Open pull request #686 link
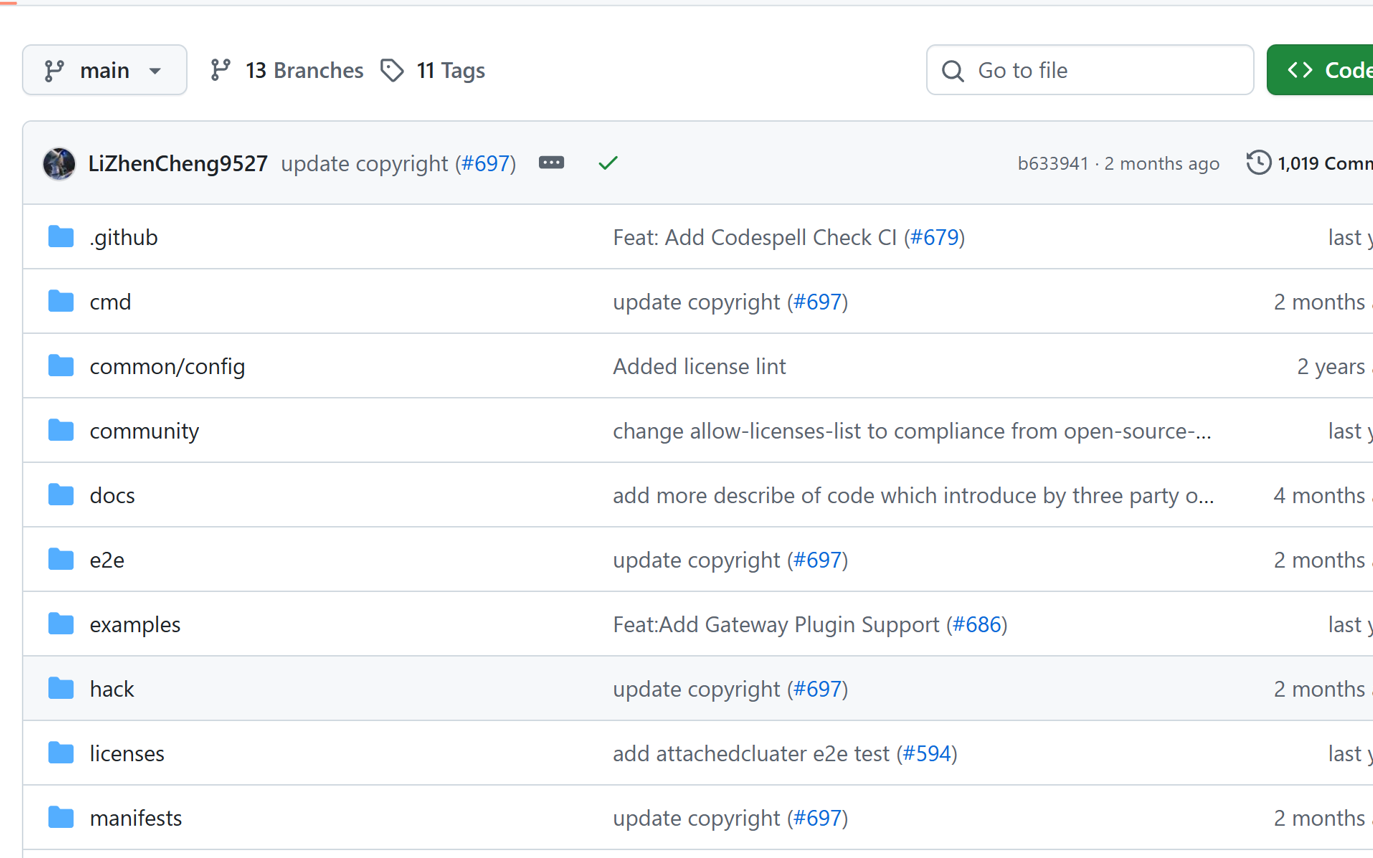 (x=977, y=625)
